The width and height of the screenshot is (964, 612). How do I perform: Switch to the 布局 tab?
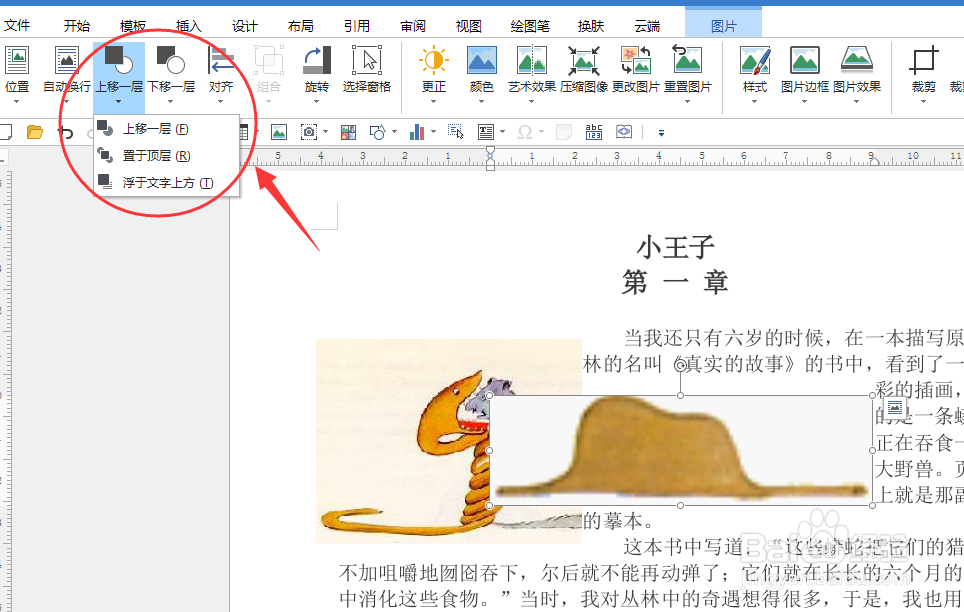point(301,26)
